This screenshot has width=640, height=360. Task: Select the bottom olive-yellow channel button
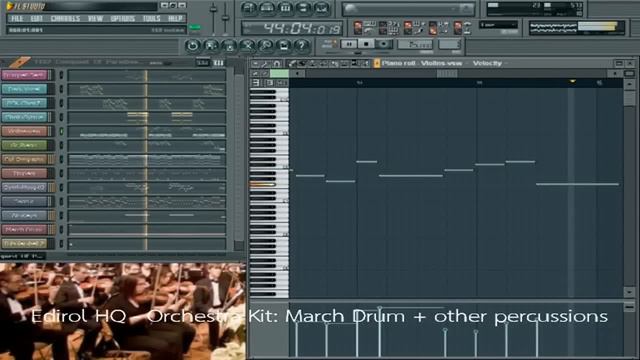tap(24, 244)
